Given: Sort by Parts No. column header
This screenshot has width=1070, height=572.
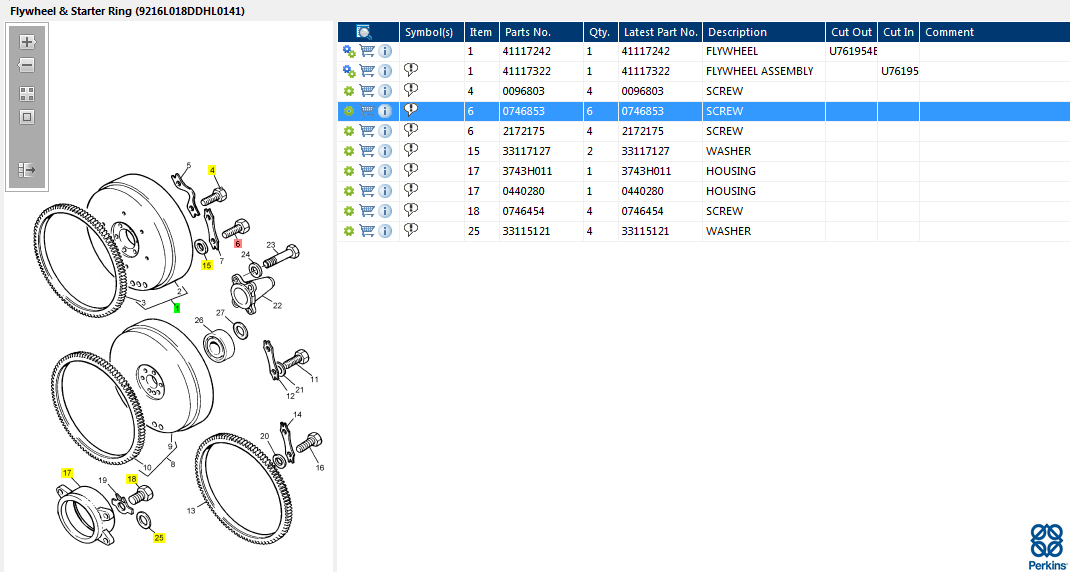Looking at the screenshot, I should point(528,32).
